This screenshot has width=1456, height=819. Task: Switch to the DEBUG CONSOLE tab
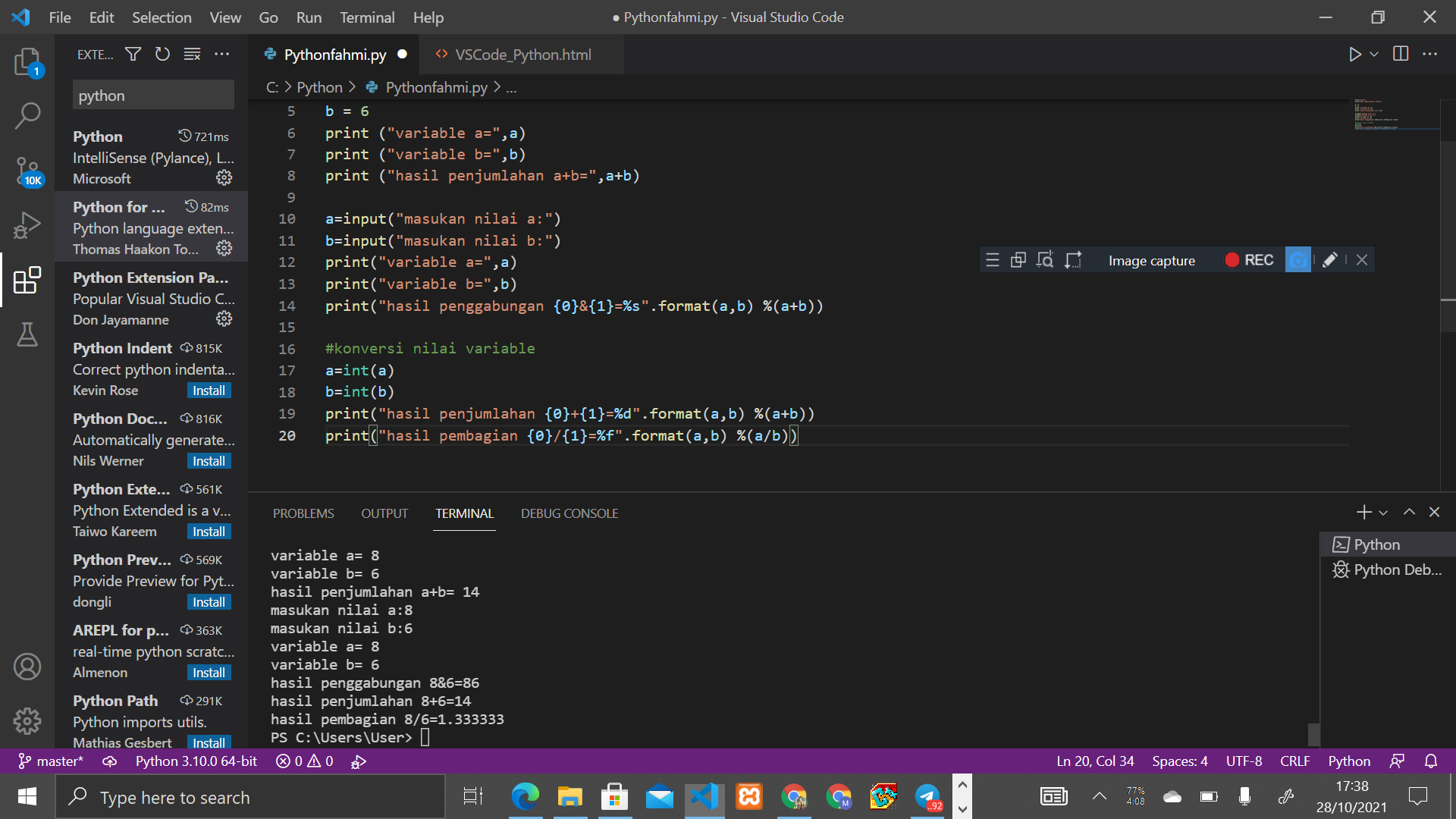coord(569,513)
